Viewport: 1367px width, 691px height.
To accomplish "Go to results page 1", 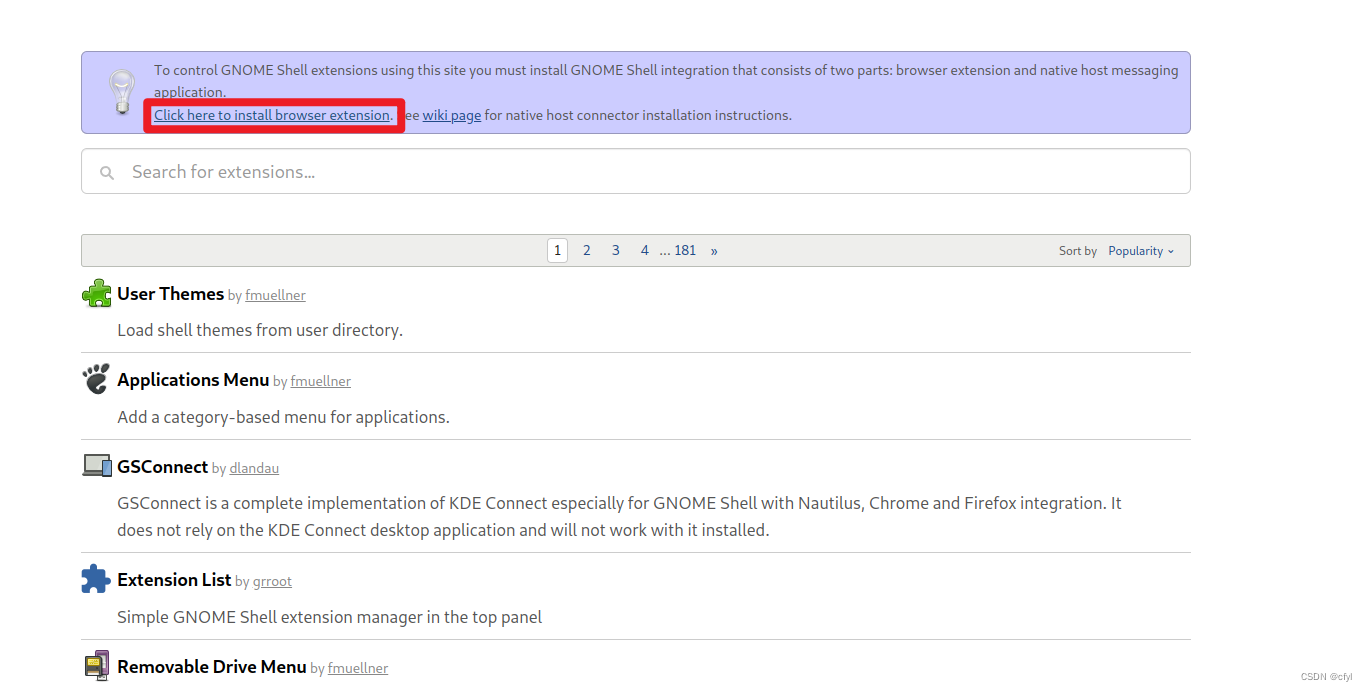I will click(557, 250).
